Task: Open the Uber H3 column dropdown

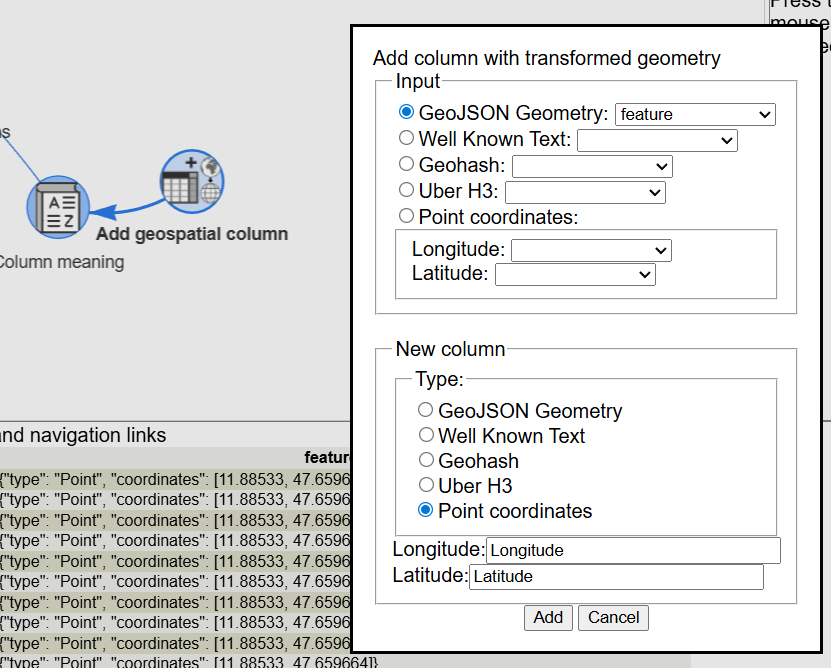Action: point(585,192)
